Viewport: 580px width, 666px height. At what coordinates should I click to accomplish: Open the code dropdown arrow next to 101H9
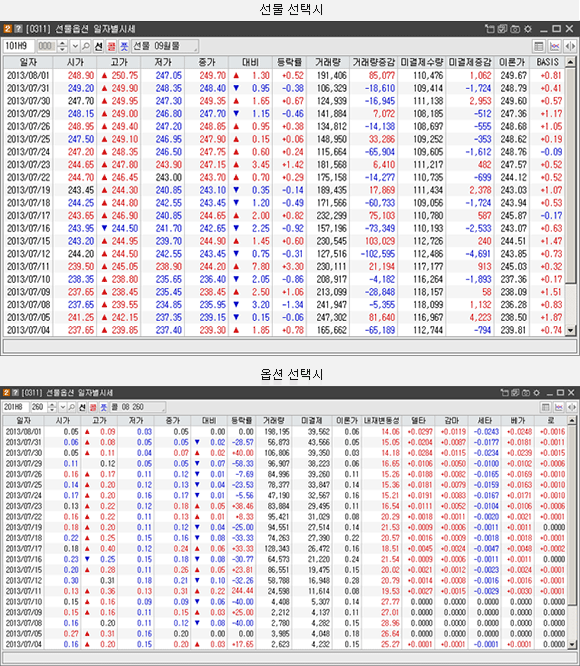pyautogui.click(x=75, y=46)
